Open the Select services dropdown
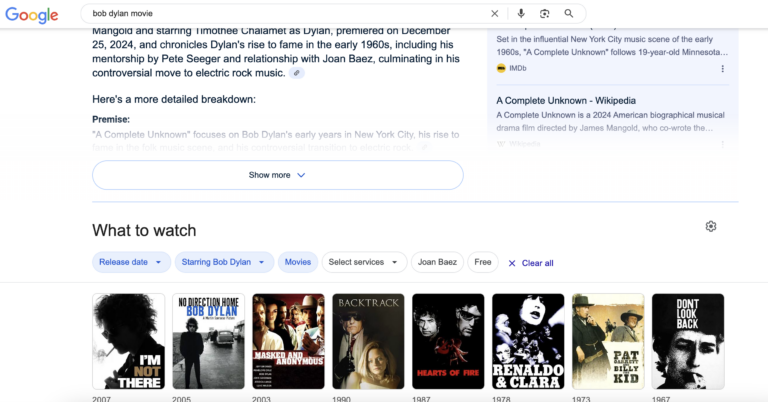Screen dimensions: 768x402 [364, 262]
